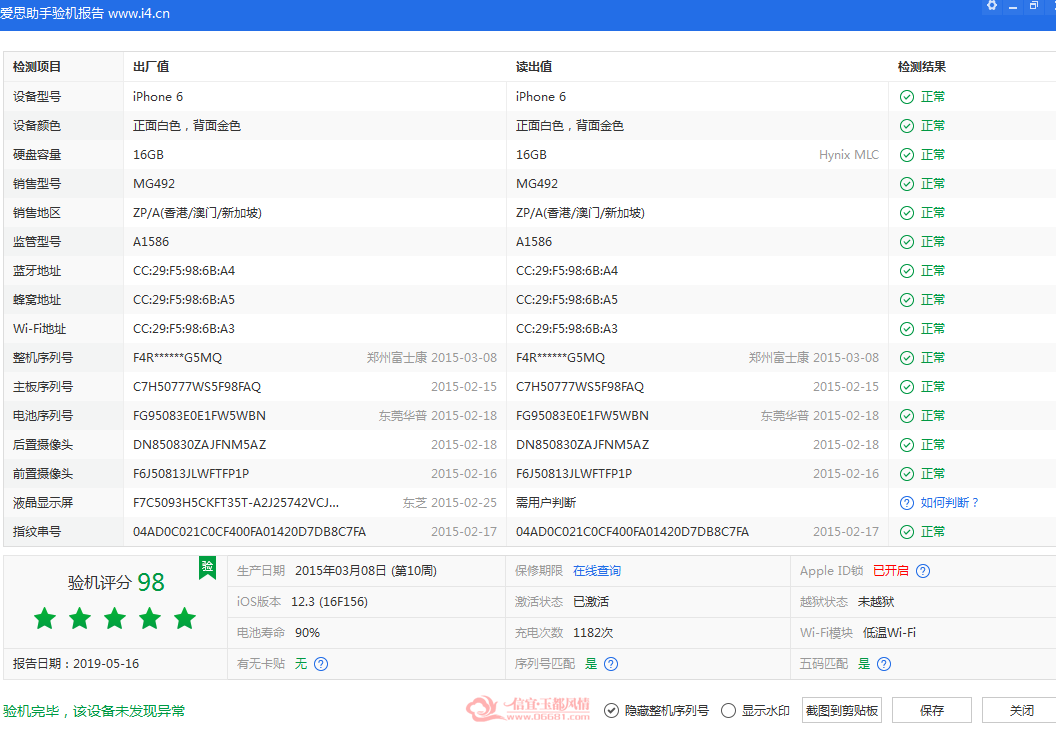
Task: Click green check icon for 电池序列号 row
Action: tap(906, 416)
